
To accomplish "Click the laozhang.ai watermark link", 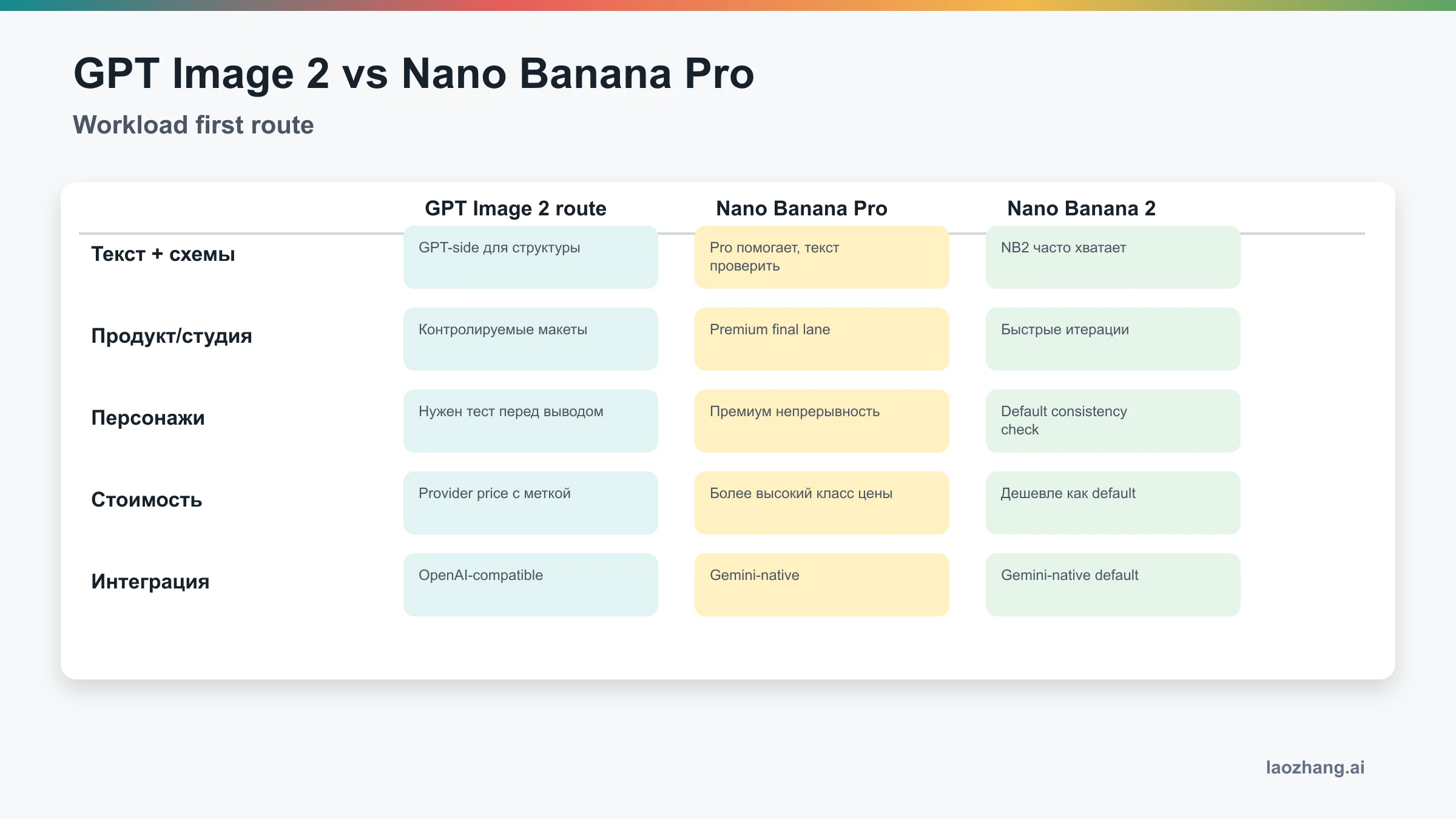I will (1315, 767).
